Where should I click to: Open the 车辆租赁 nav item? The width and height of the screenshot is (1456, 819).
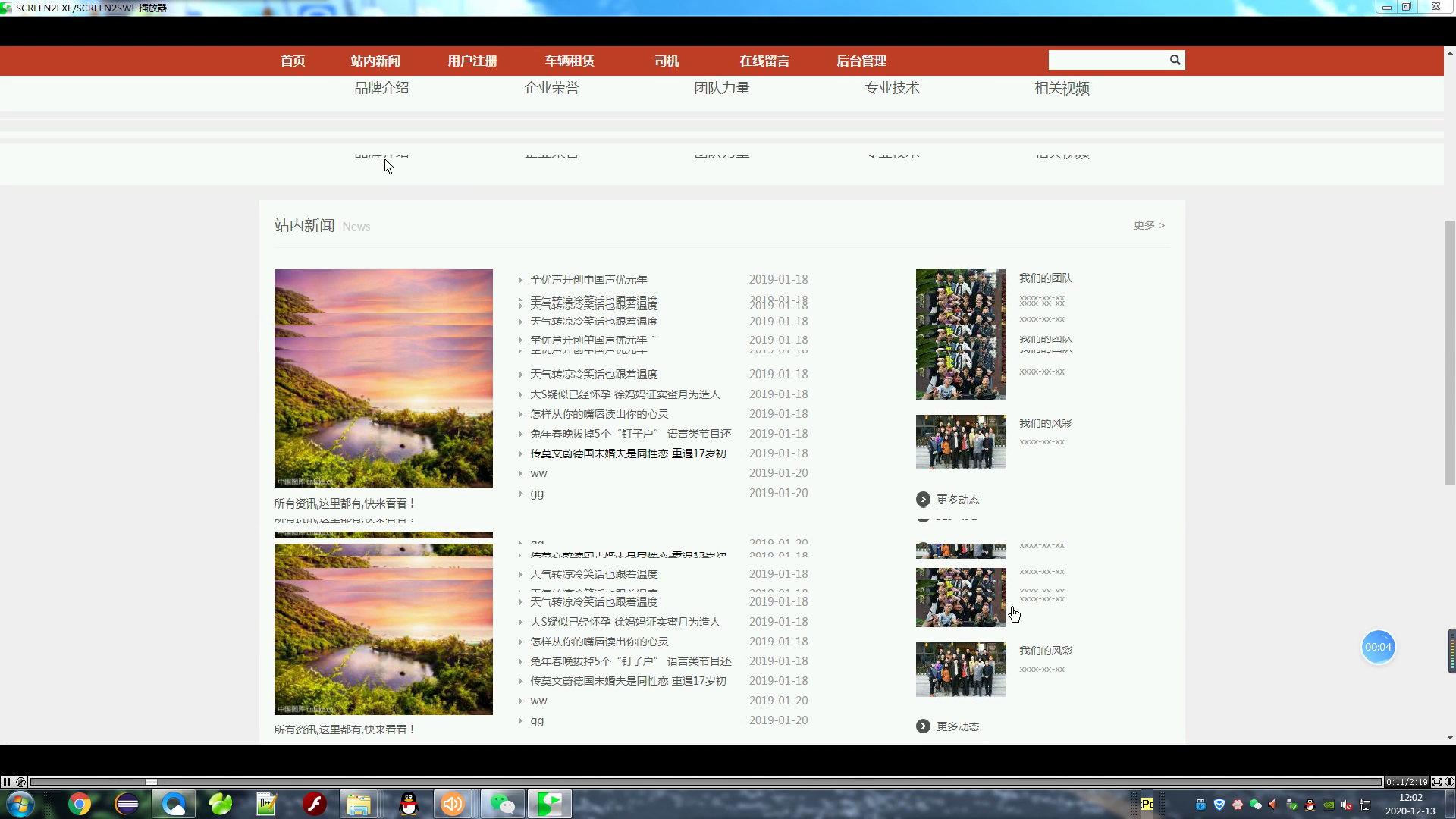pos(570,61)
